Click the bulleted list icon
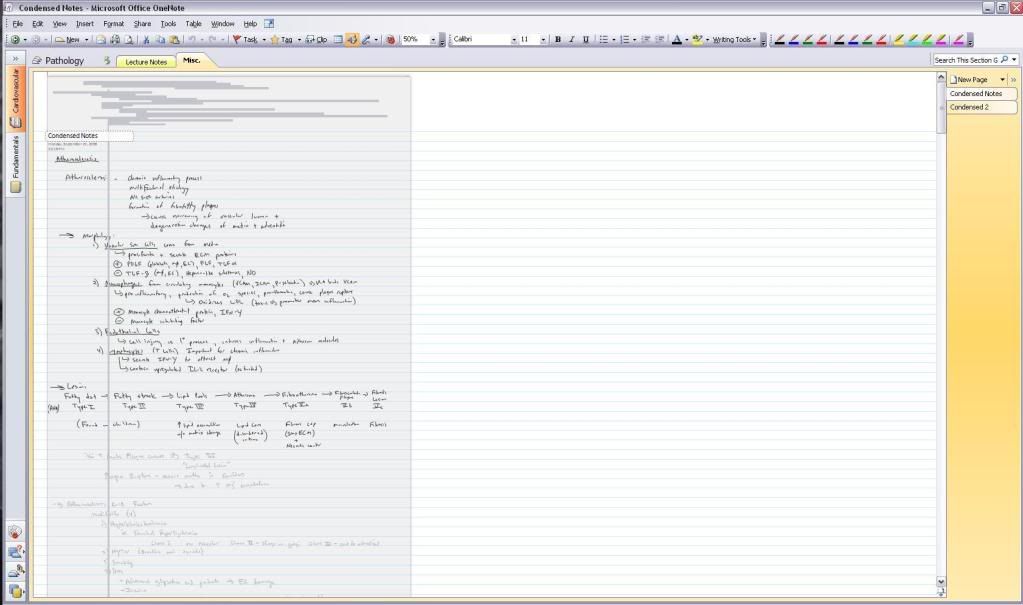The width and height of the screenshot is (1023, 605). [x=603, y=40]
